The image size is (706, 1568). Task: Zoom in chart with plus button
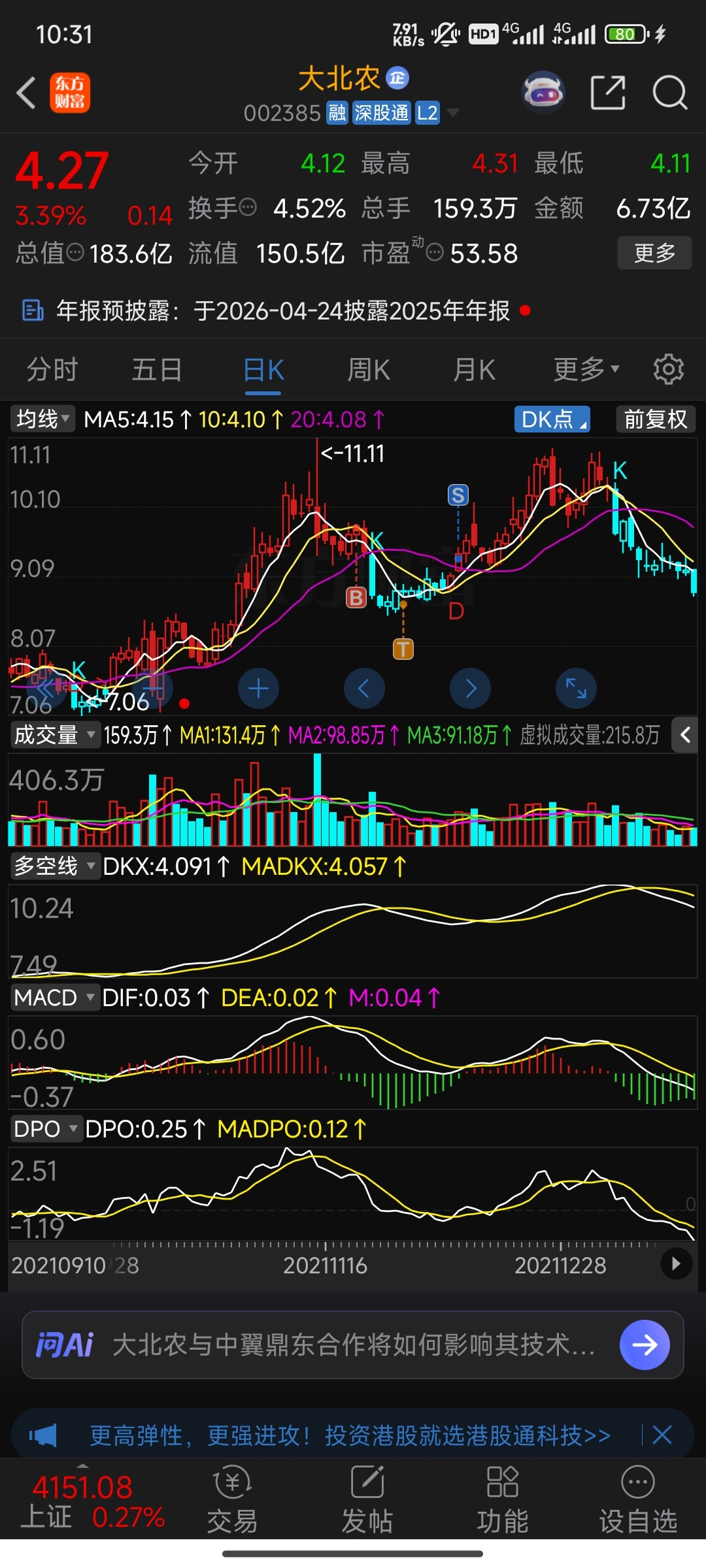[258, 688]
